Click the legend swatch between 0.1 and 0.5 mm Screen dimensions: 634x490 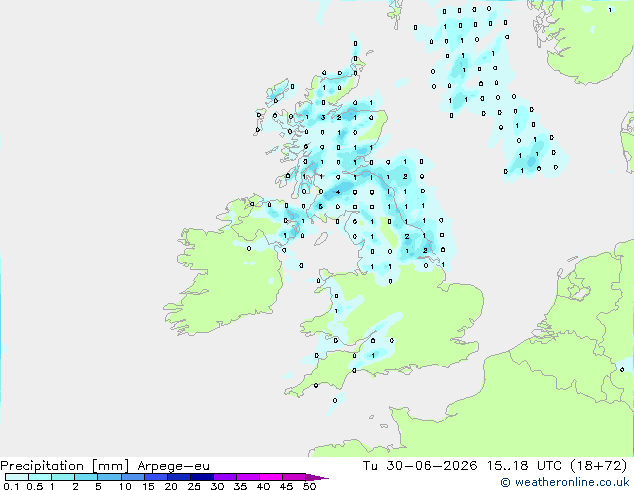click(17, 477)
